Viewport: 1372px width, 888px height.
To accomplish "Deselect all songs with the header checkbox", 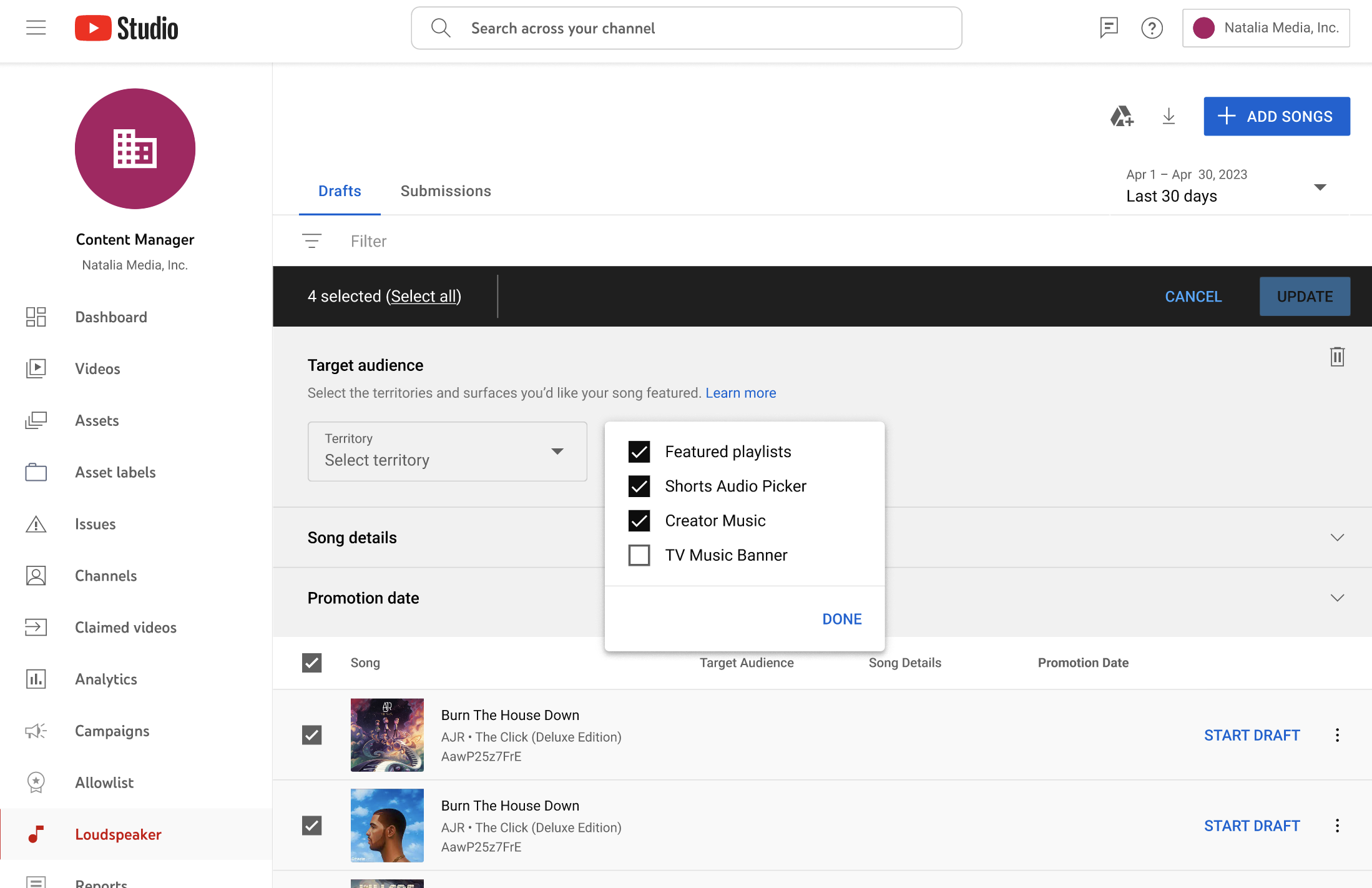I will (311, 663).
